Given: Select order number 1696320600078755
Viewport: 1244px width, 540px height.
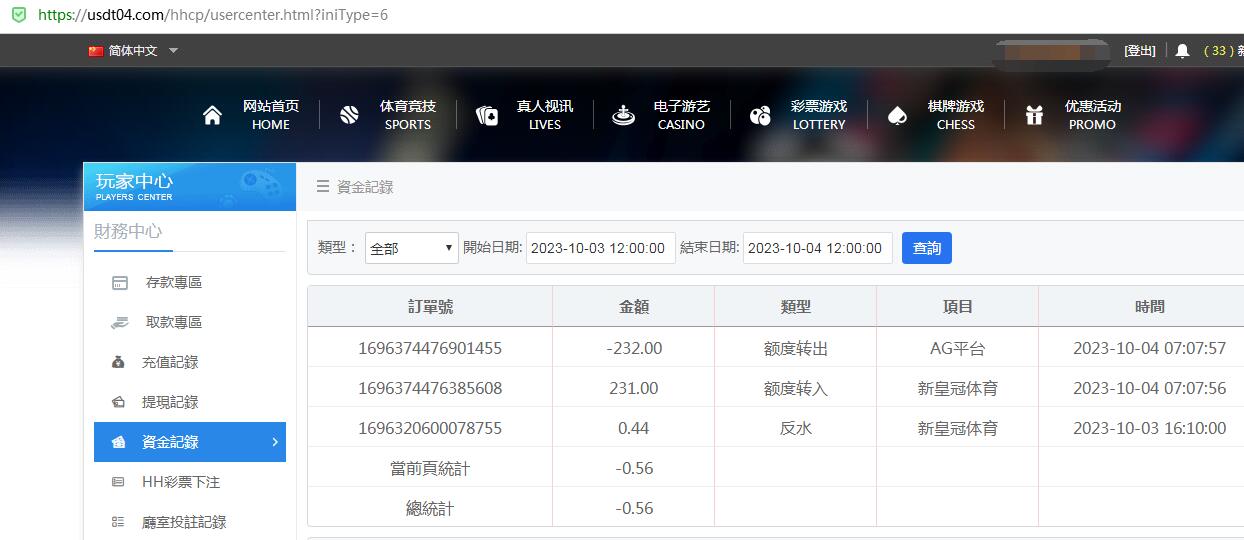Looking at the screenshot, I should tap(430, 429).
